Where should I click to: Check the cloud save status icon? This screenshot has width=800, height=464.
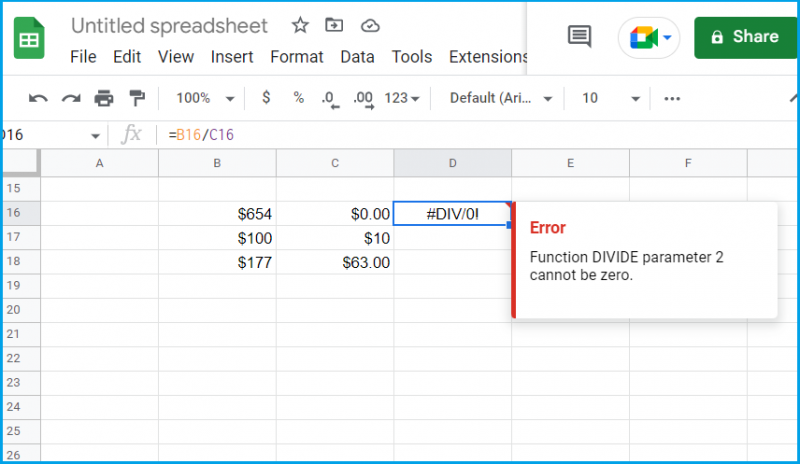(370, 26)
